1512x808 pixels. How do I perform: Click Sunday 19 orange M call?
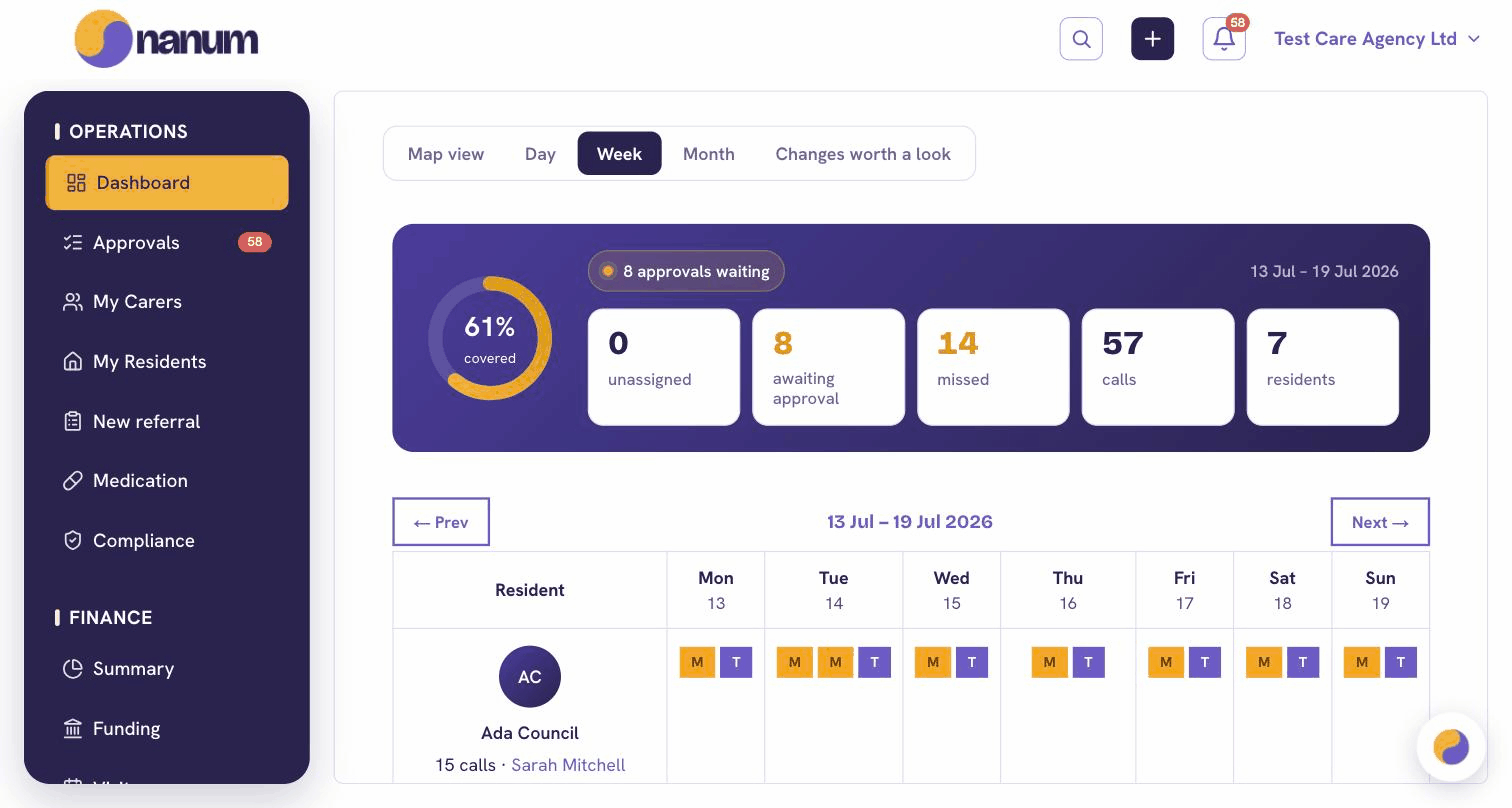pyautogui.click(x=1362, y=662)
